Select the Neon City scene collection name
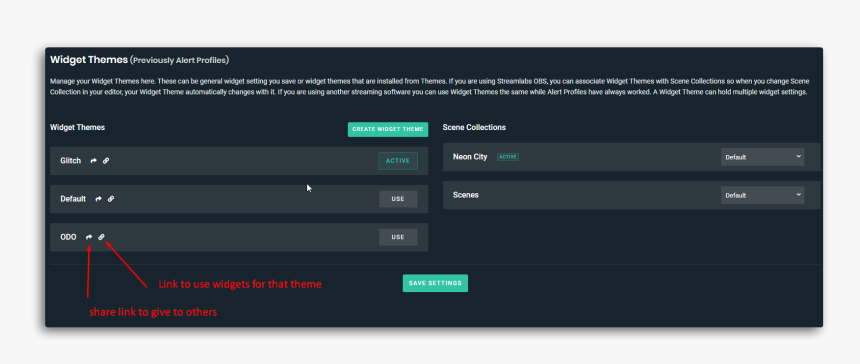 pyautogui.click(x=470, y=157)
